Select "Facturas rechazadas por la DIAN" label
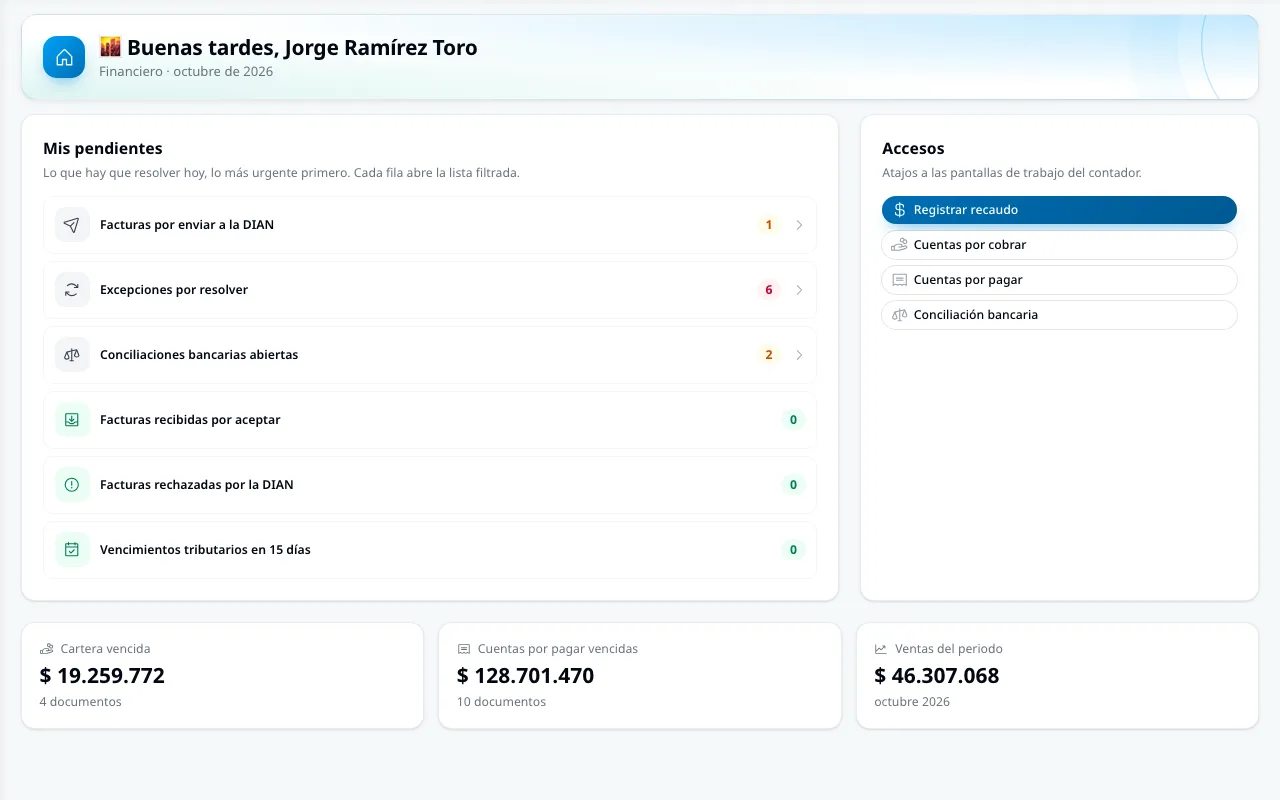The width and height of the screenshot is (1280, 800). click(197, 485)
